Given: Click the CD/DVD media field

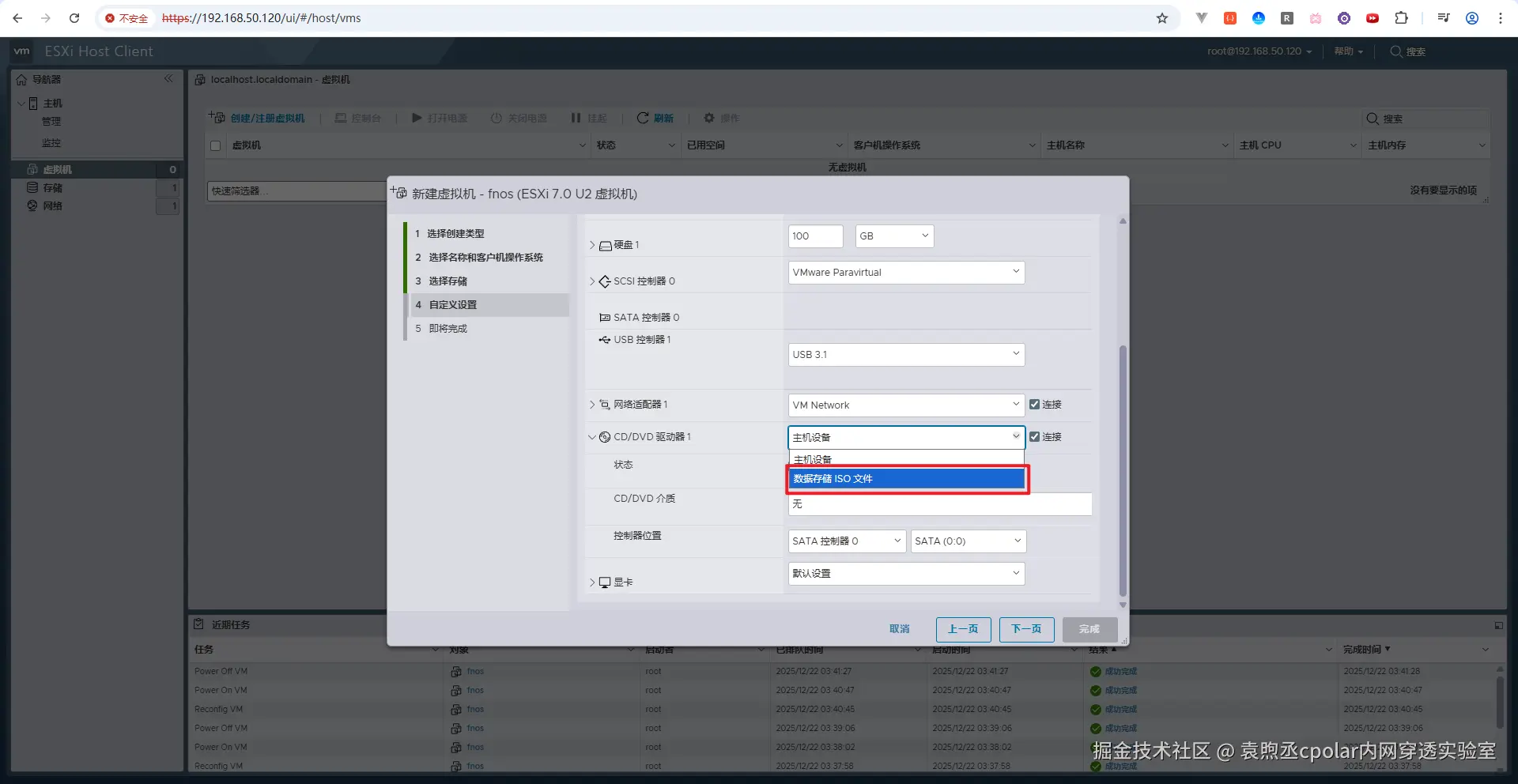Looking at the screenshot, I should pos(940,504).
